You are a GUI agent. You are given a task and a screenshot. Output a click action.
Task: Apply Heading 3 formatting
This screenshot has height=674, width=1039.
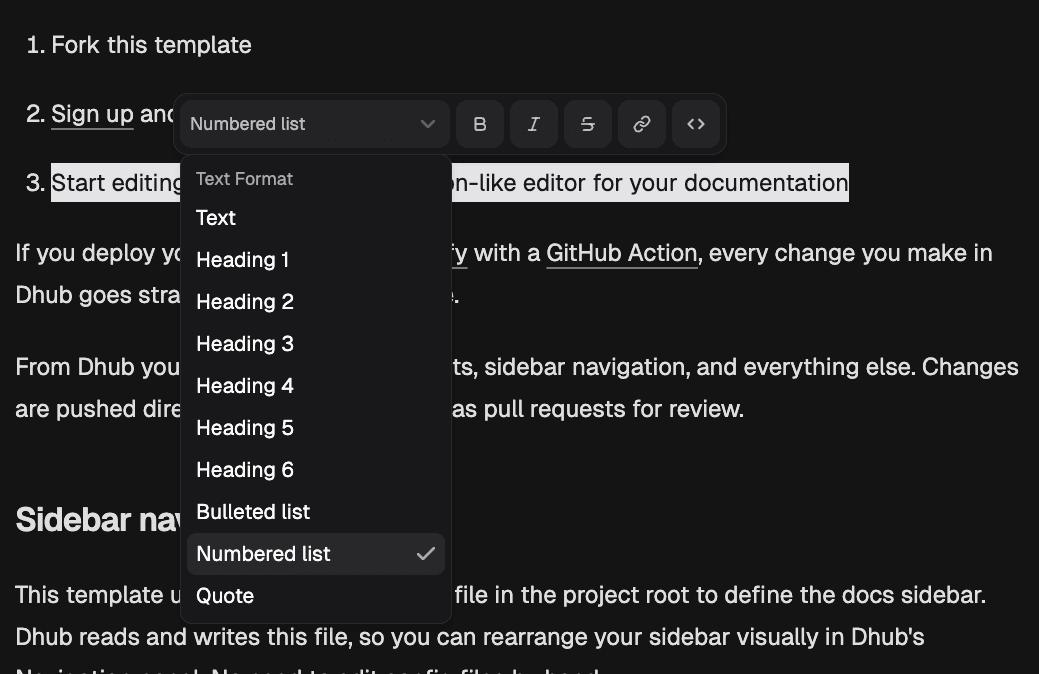click(x=244, y=343)
